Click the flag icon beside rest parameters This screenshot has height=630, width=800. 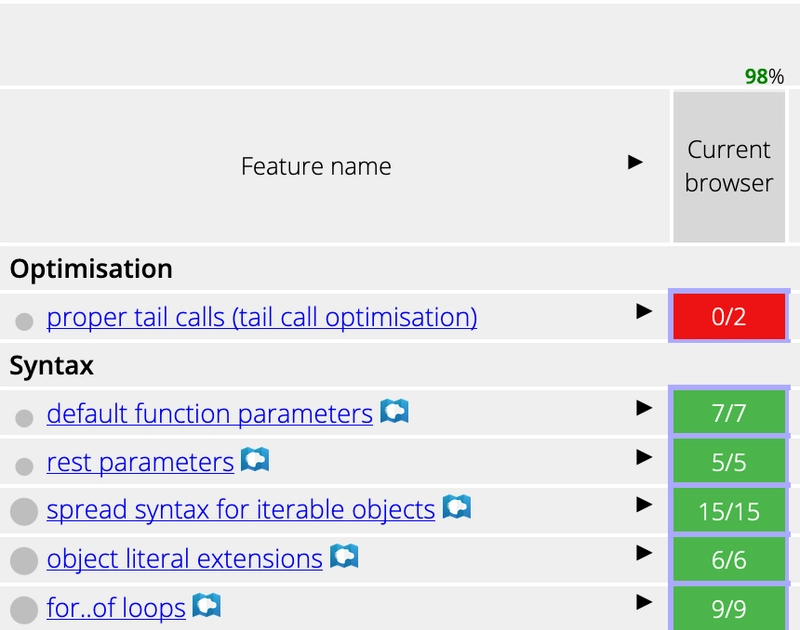[255, 461]
